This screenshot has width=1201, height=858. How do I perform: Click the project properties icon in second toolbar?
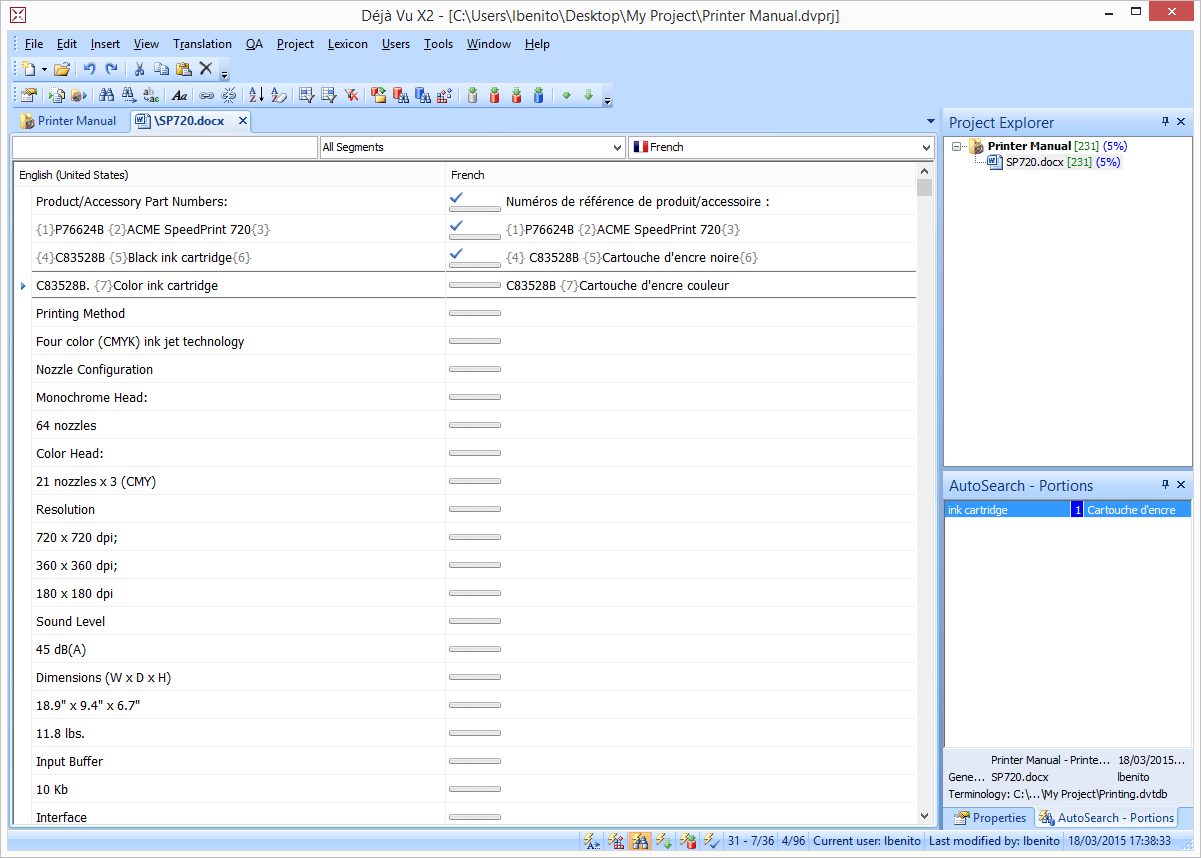click(28, 95)
